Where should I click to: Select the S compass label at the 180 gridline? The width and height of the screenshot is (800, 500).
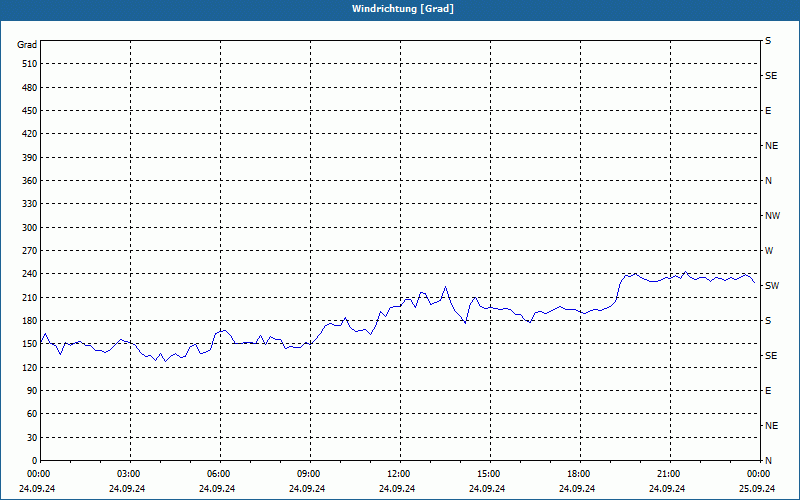click(768, 321)
